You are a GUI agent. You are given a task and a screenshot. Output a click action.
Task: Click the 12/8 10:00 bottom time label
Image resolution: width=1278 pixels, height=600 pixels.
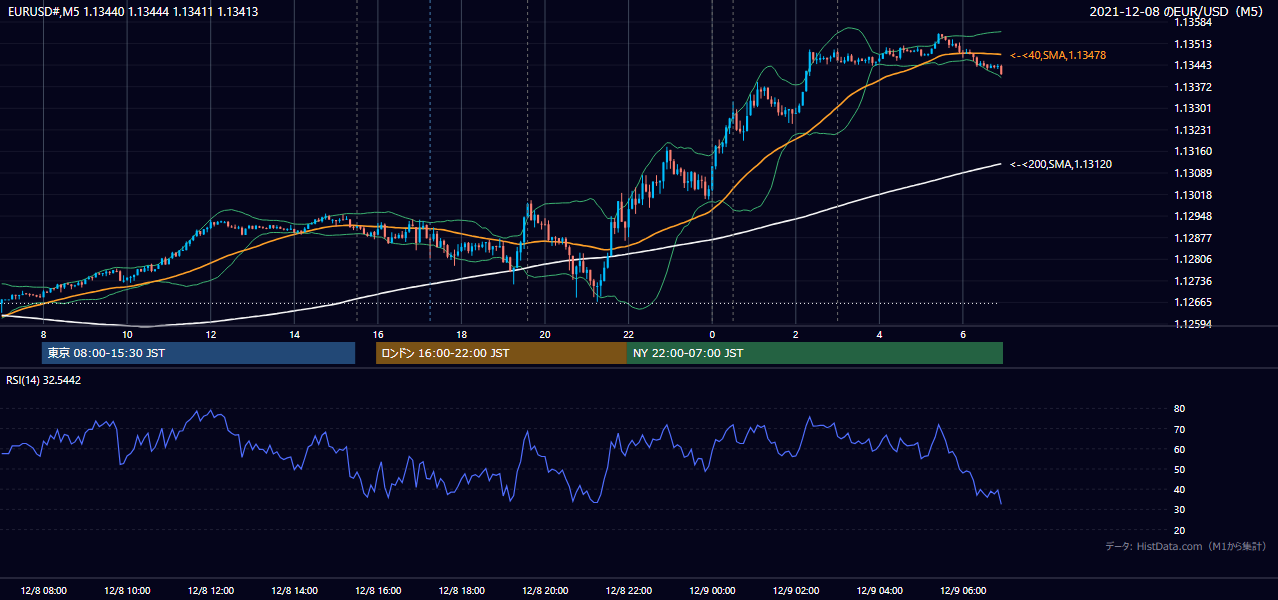127,590
